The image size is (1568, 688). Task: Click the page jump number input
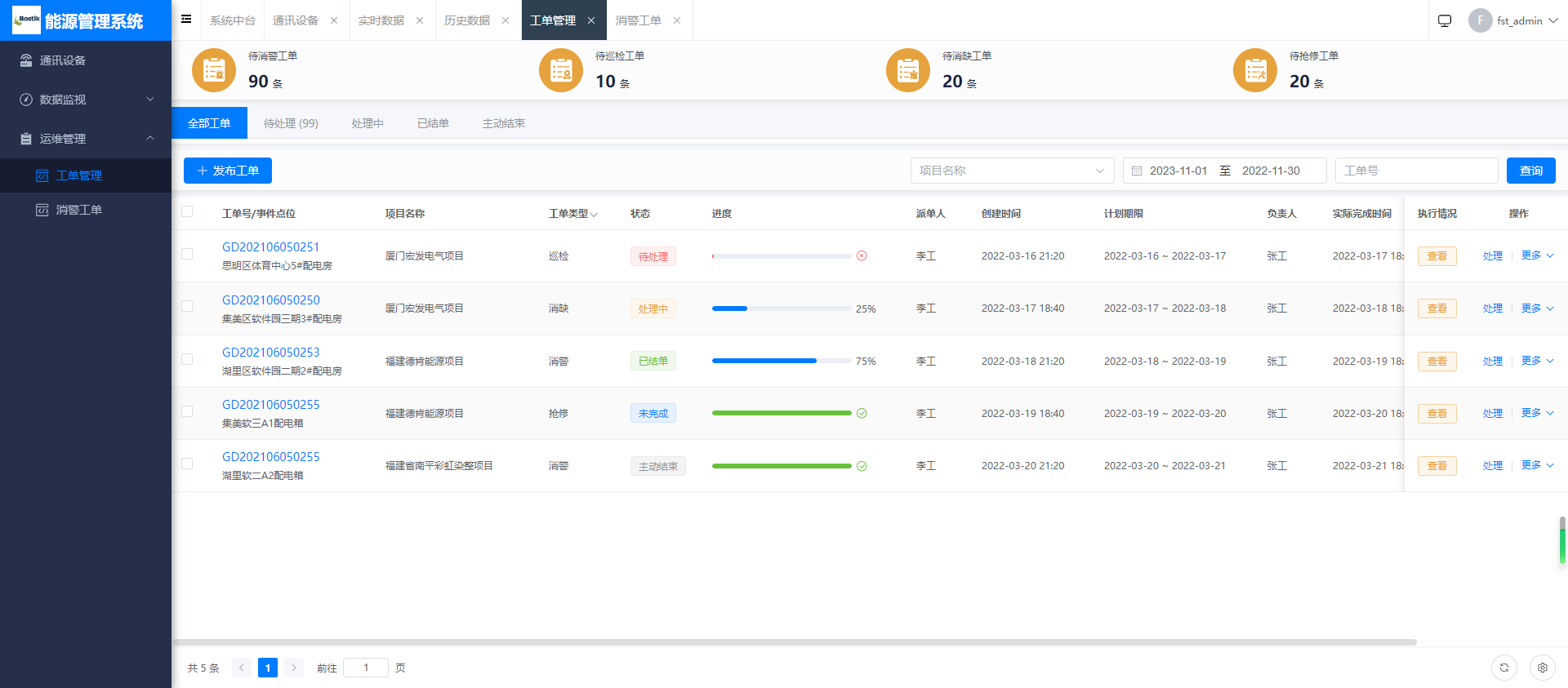[366, 668]
